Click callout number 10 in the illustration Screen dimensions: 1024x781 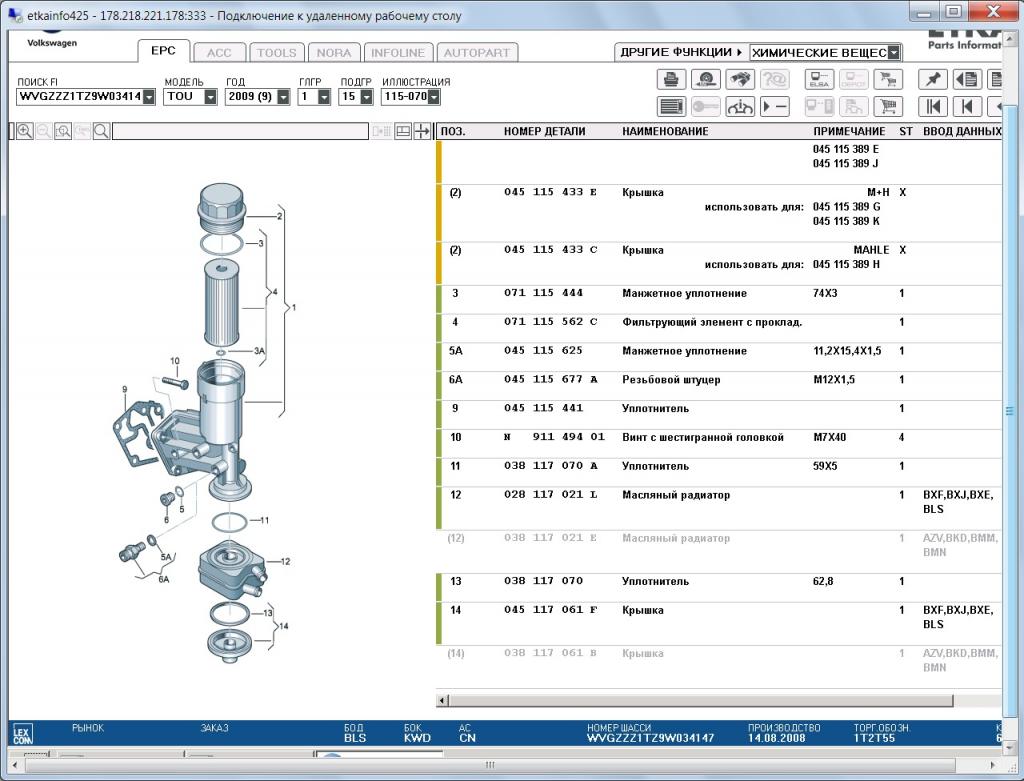tap(174, 360)
